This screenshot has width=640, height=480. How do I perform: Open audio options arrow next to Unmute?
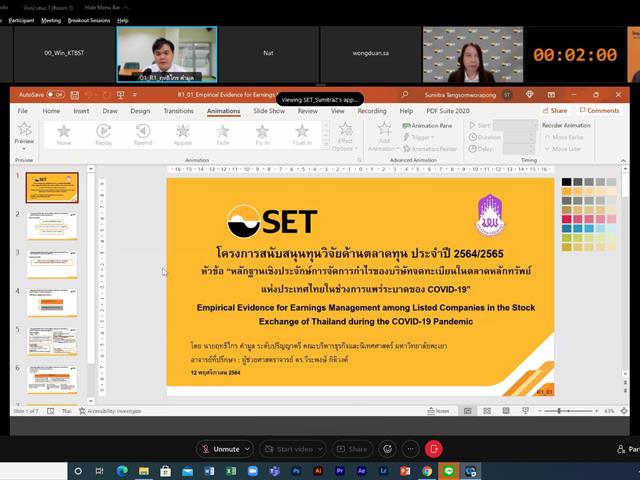coord(247,449)
